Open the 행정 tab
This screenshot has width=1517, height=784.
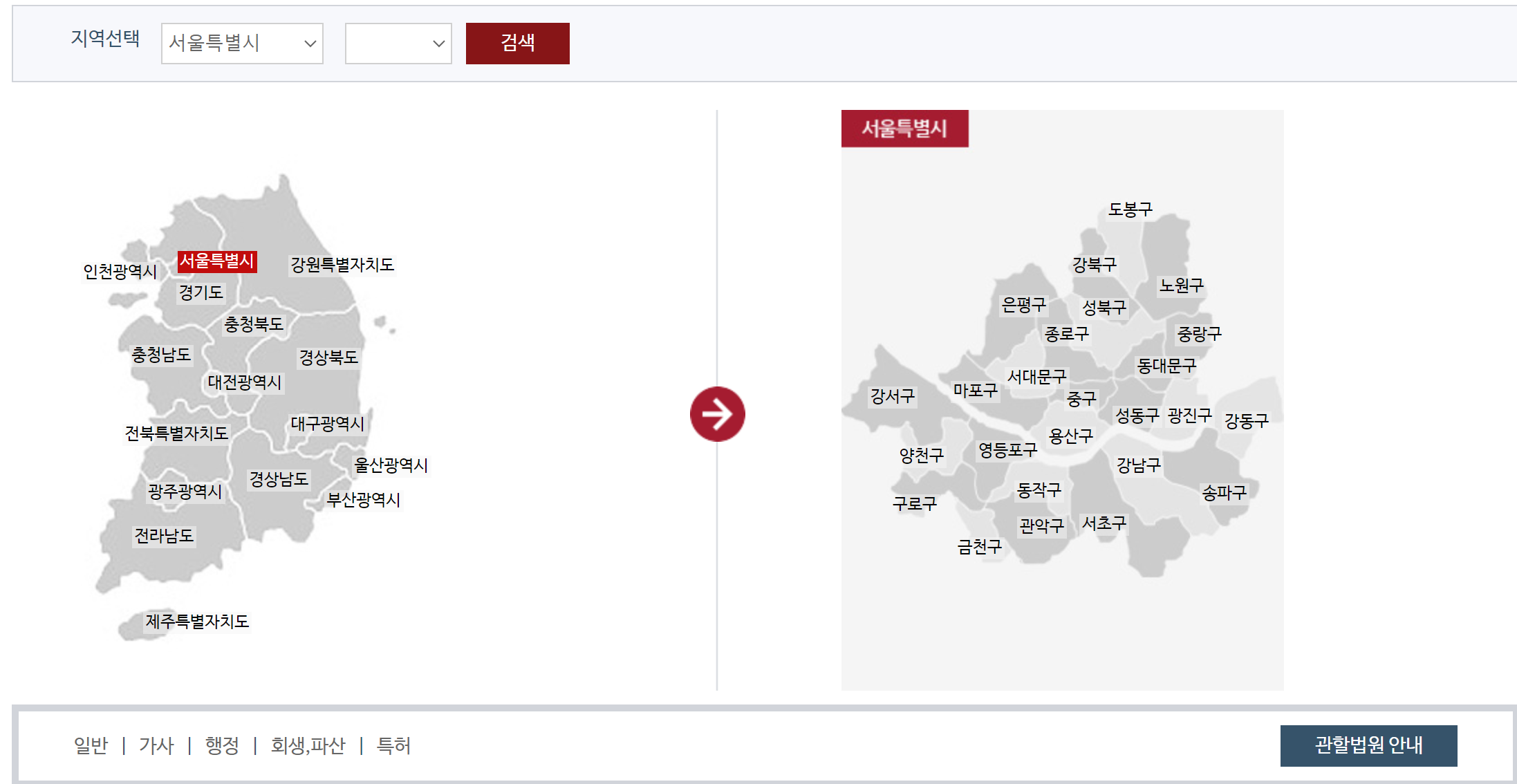click(x=222, y=745)
